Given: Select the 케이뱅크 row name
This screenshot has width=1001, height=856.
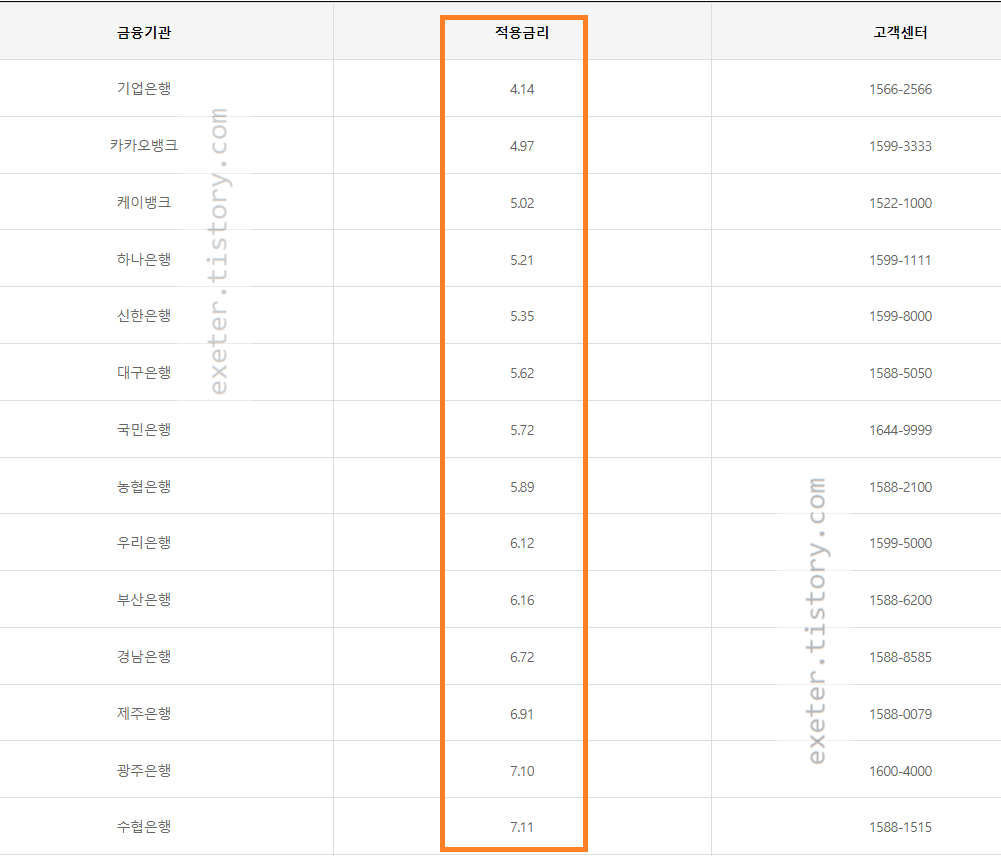Looking at the screenshot, I should (144, 202).
